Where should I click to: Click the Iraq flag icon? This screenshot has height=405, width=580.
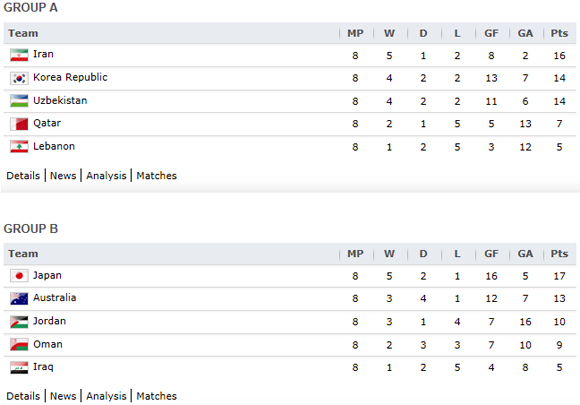[19, 368]
